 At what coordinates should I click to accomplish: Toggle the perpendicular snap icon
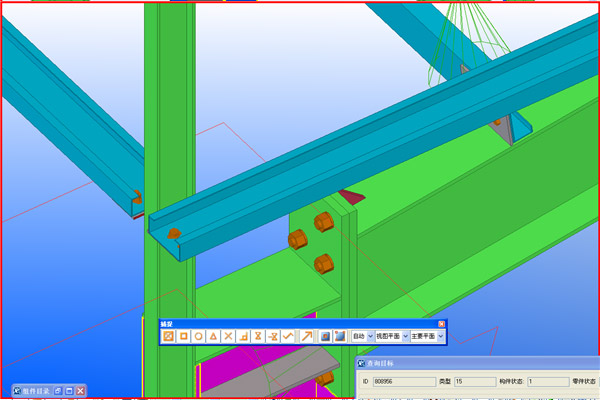tap(243, 336)
